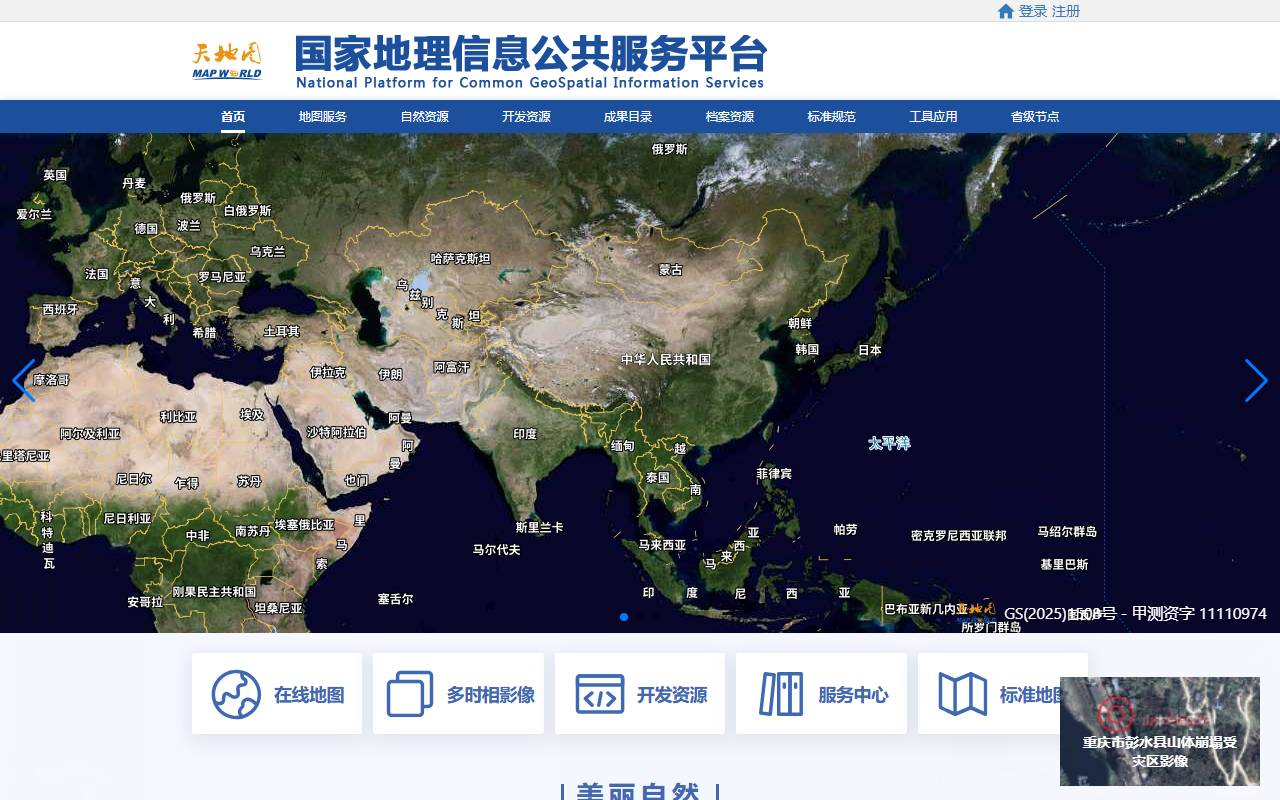Click the 密克罗尼西亚联邦 map label
This screenshot has width=1280, height=800.
959,536
